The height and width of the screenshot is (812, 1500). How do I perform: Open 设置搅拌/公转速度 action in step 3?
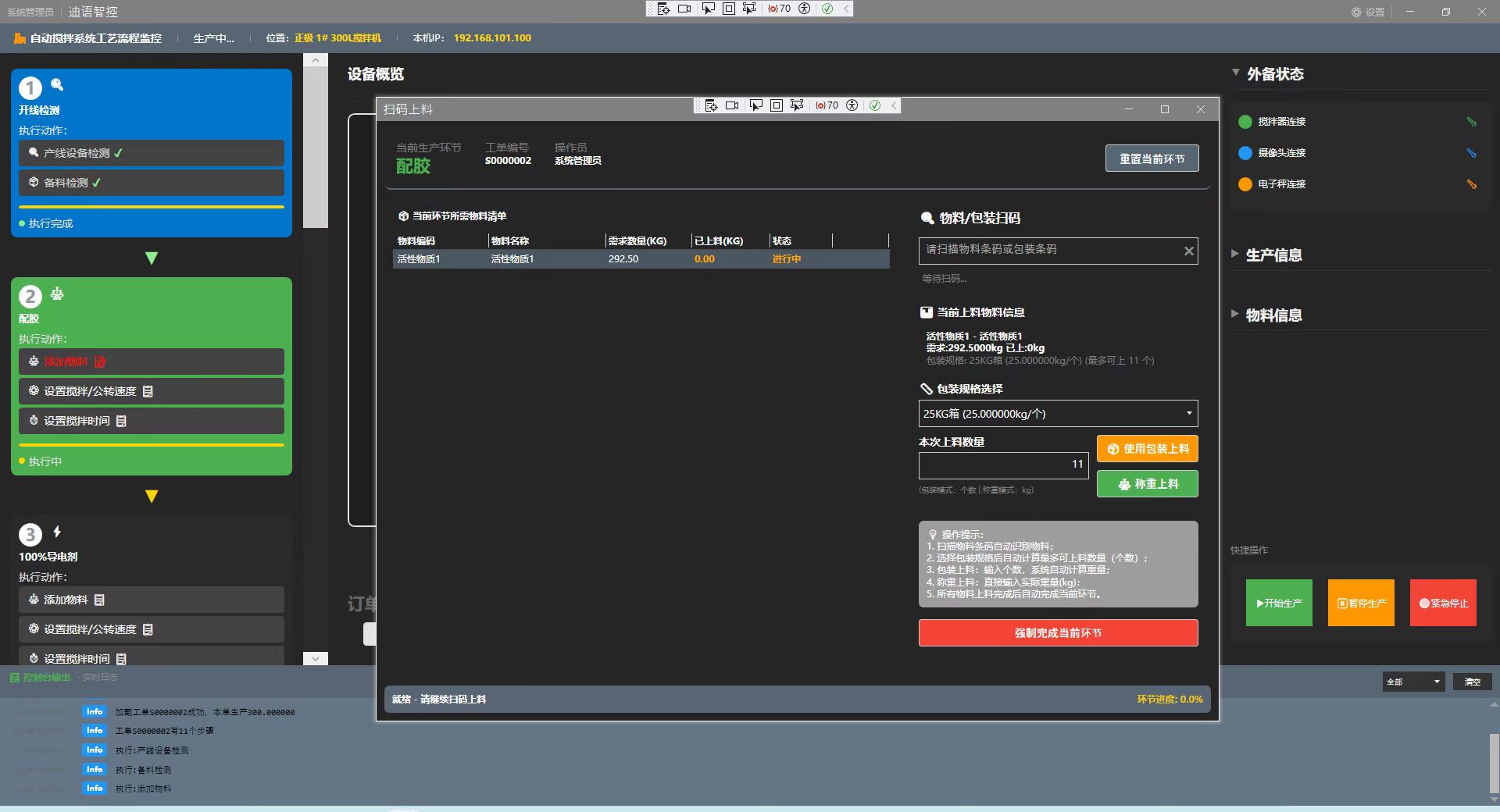[152, 629]
